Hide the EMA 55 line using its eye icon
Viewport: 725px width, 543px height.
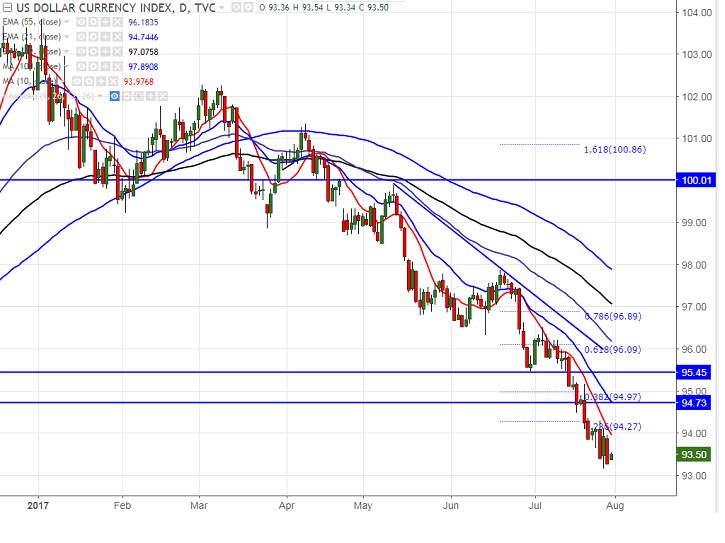[81, 22]
